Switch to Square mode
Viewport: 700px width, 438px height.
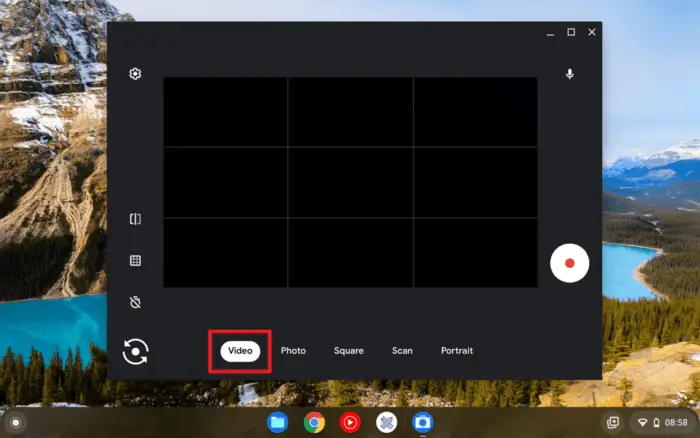349,351
